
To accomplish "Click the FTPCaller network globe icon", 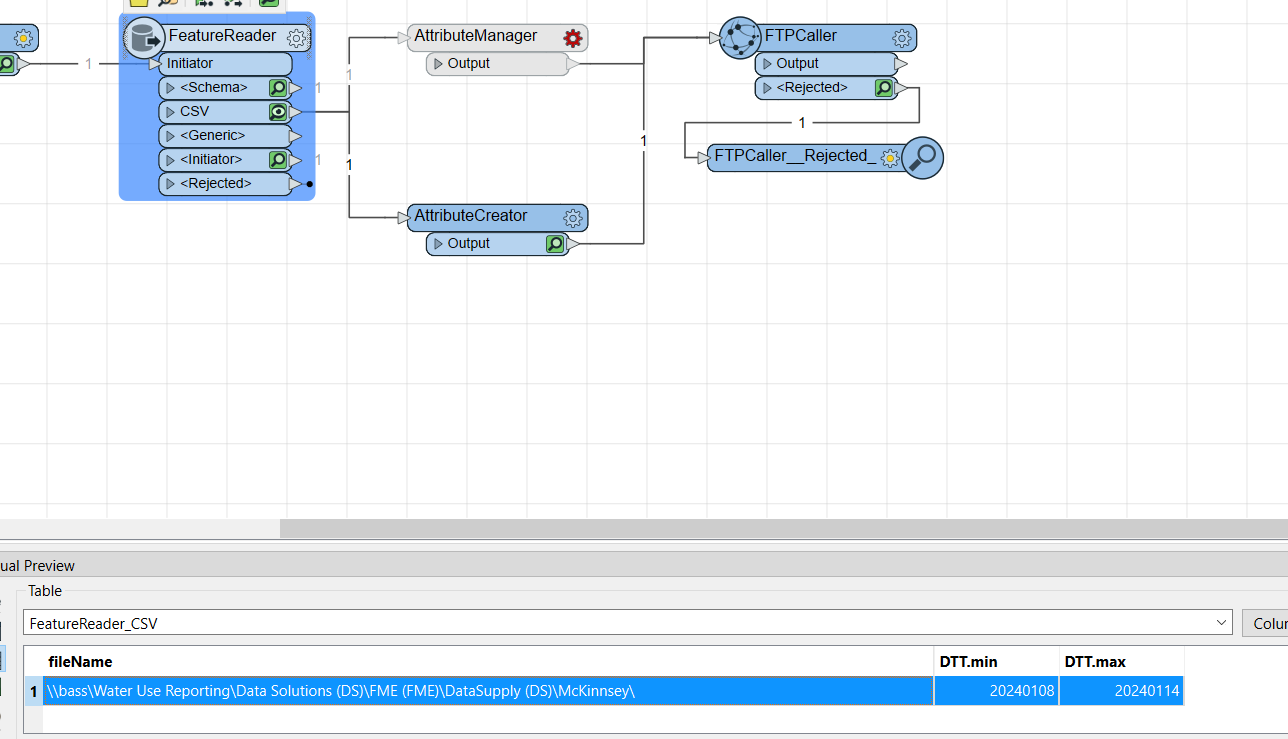I will pyautogui.click(x=740, y=38).
